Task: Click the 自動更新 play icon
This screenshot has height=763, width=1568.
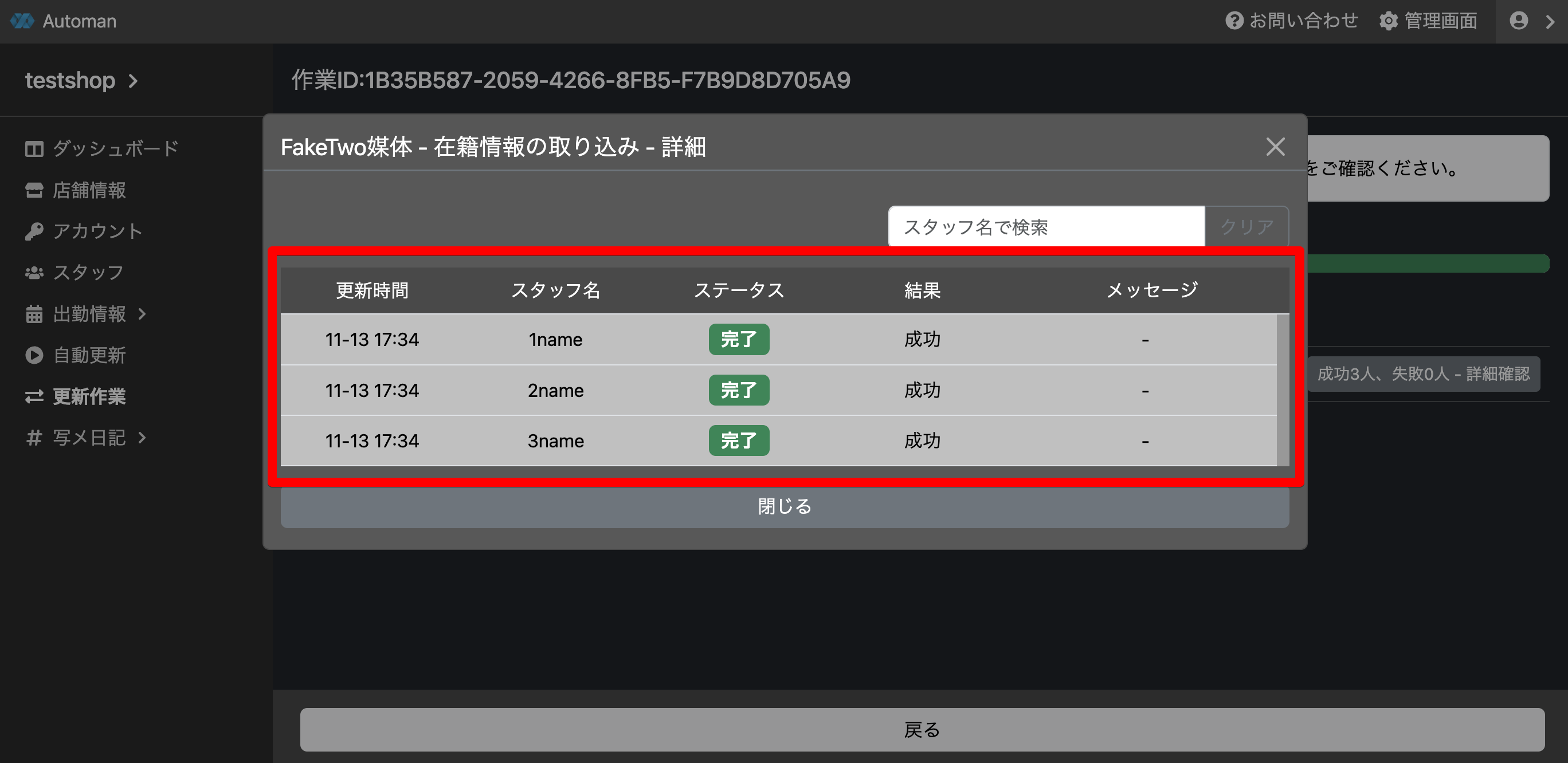Action: coord(34,355)
